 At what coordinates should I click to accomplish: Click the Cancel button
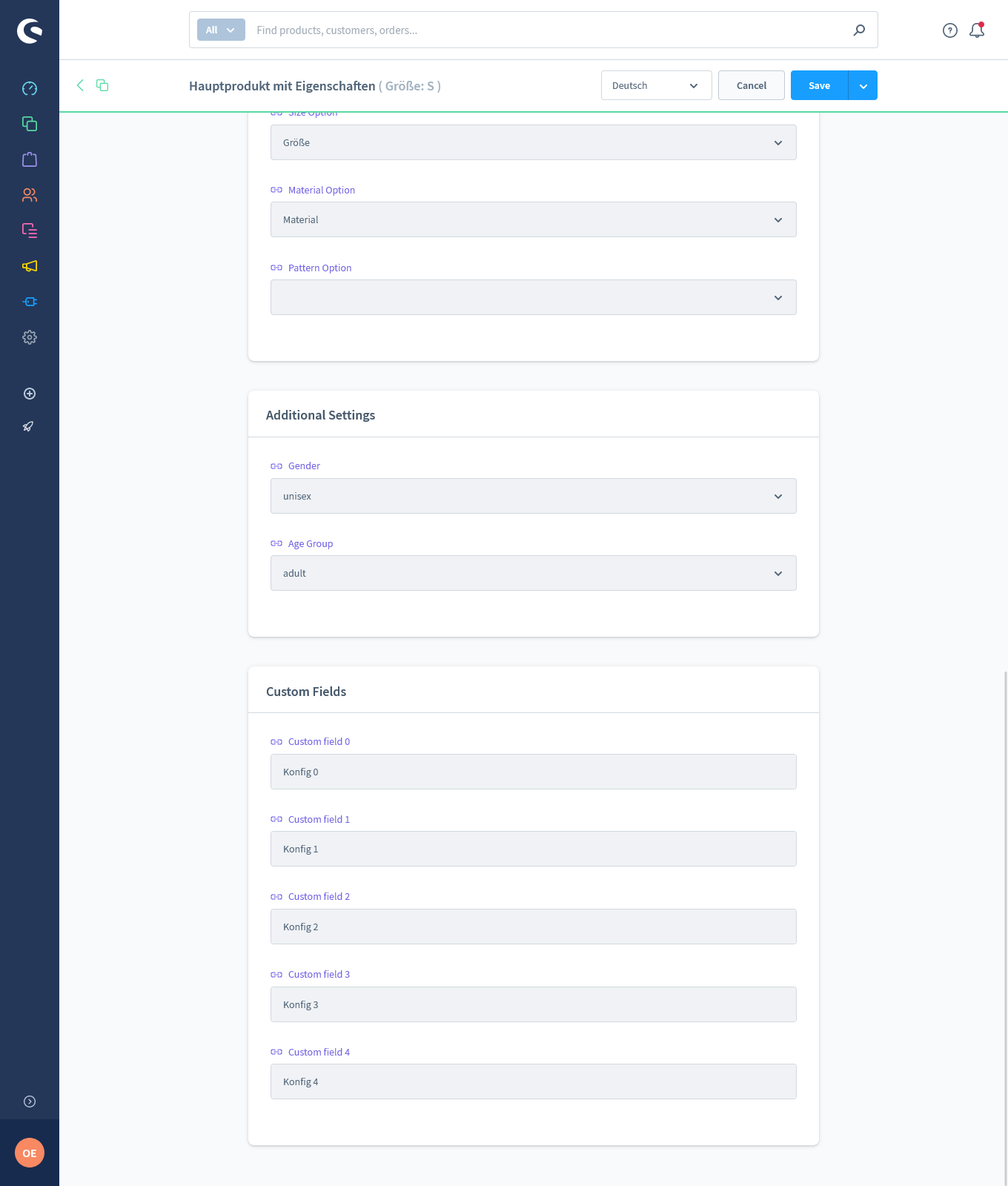tap(752, 85)
